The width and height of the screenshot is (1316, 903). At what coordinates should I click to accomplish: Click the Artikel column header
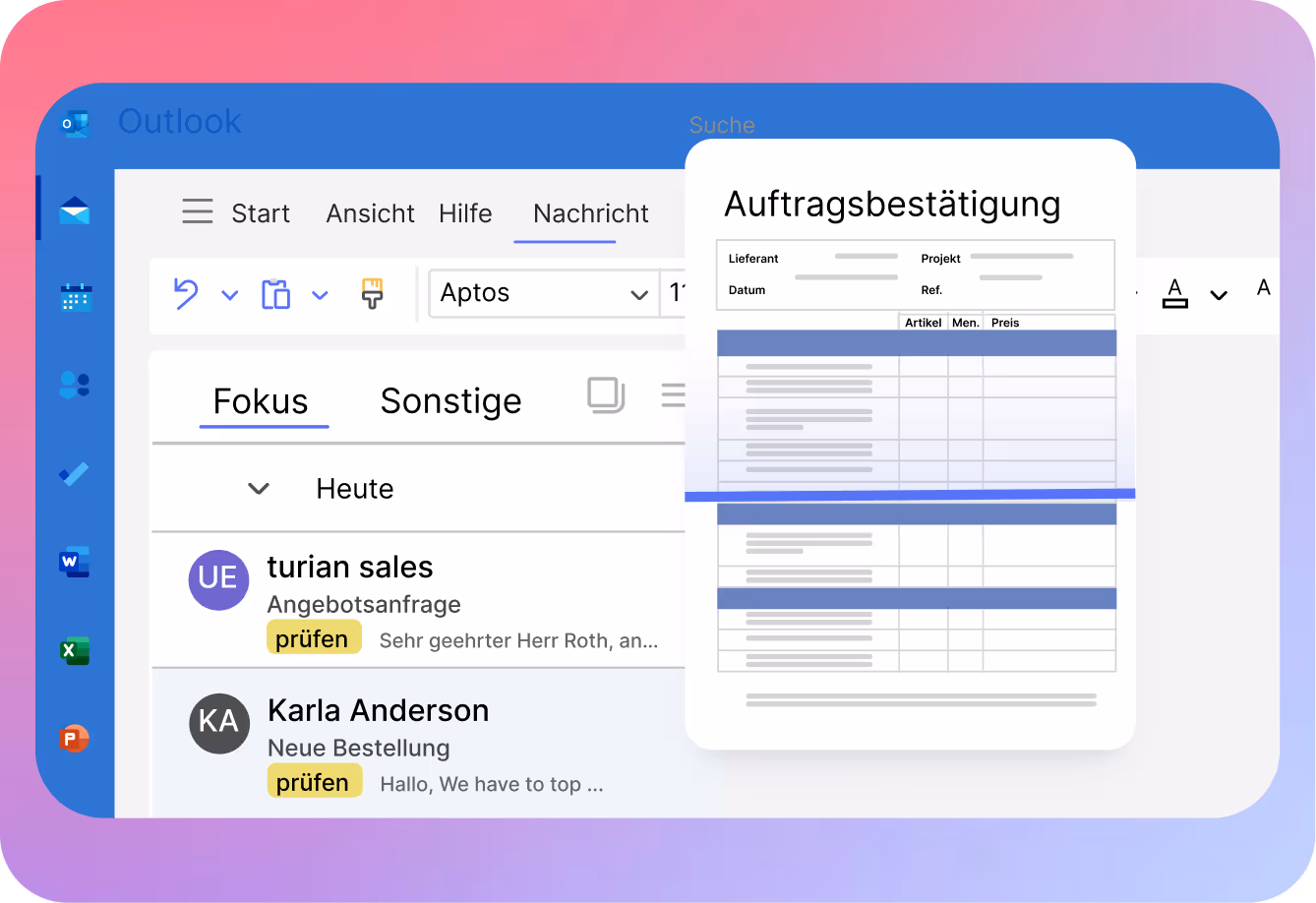click(924, 323)
